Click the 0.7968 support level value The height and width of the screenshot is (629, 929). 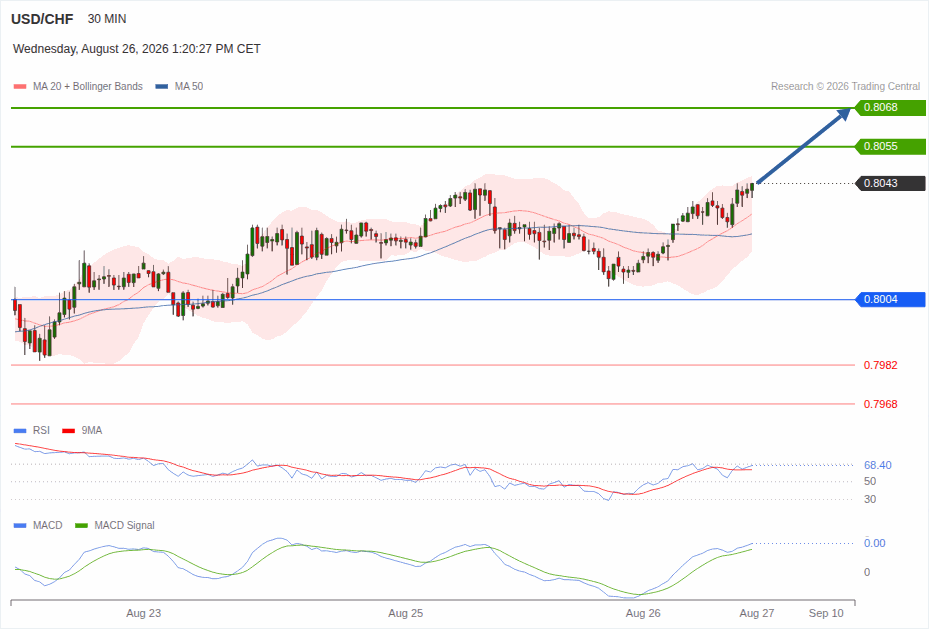[x=880, y=405]
